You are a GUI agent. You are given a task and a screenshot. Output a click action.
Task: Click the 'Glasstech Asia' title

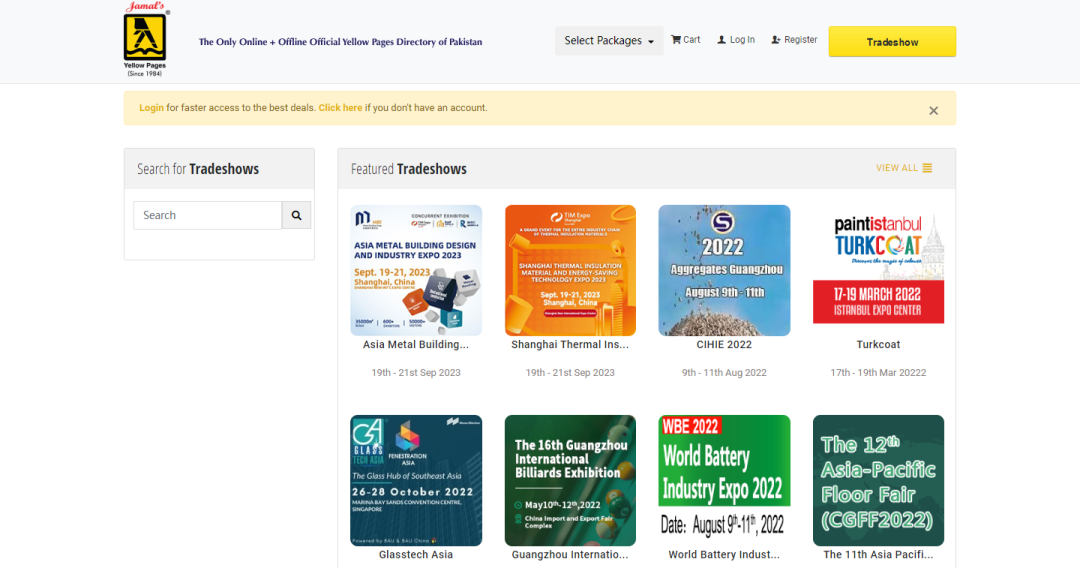(416, 555)
